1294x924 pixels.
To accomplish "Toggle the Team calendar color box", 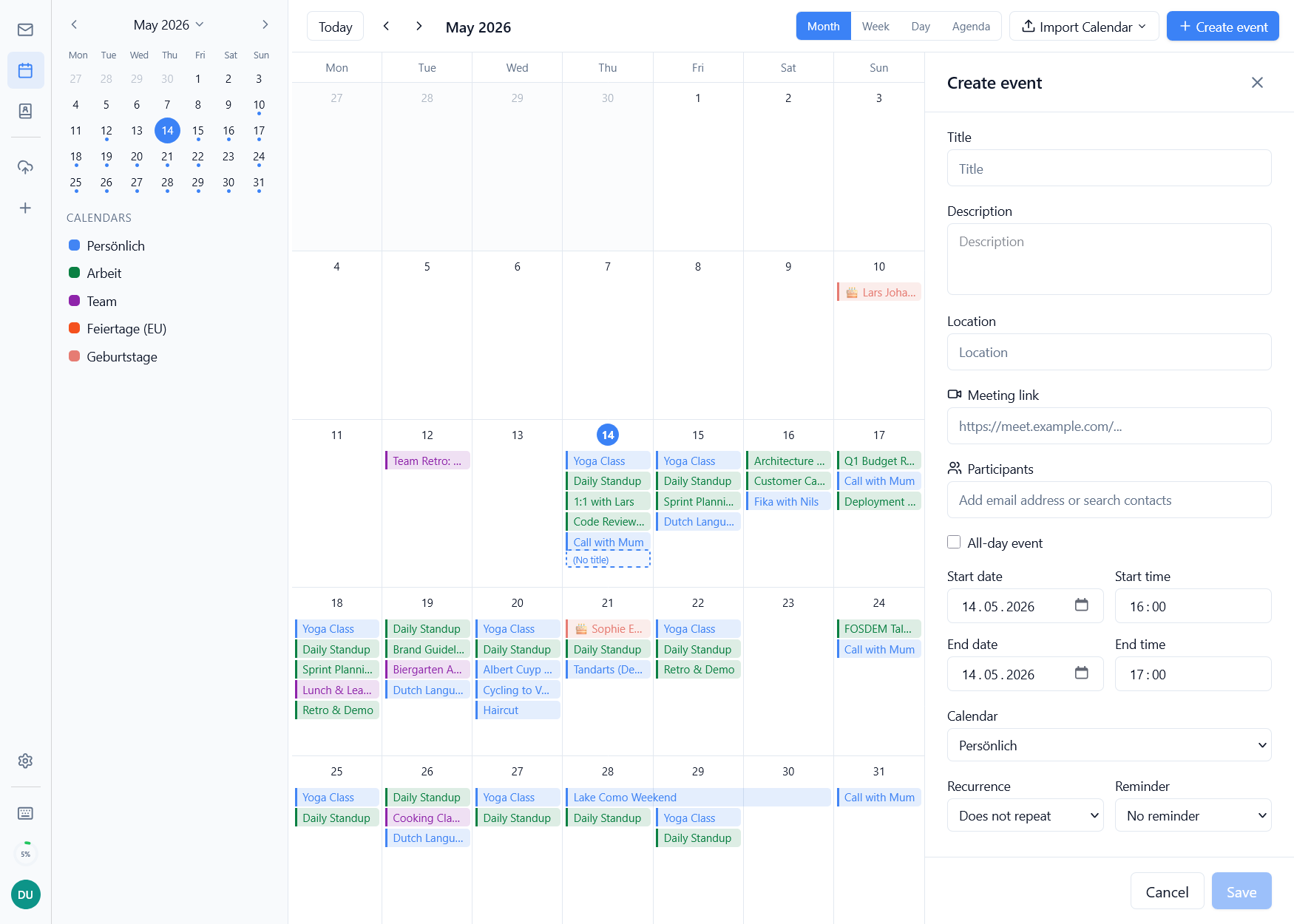I will [x=74, y=301].
